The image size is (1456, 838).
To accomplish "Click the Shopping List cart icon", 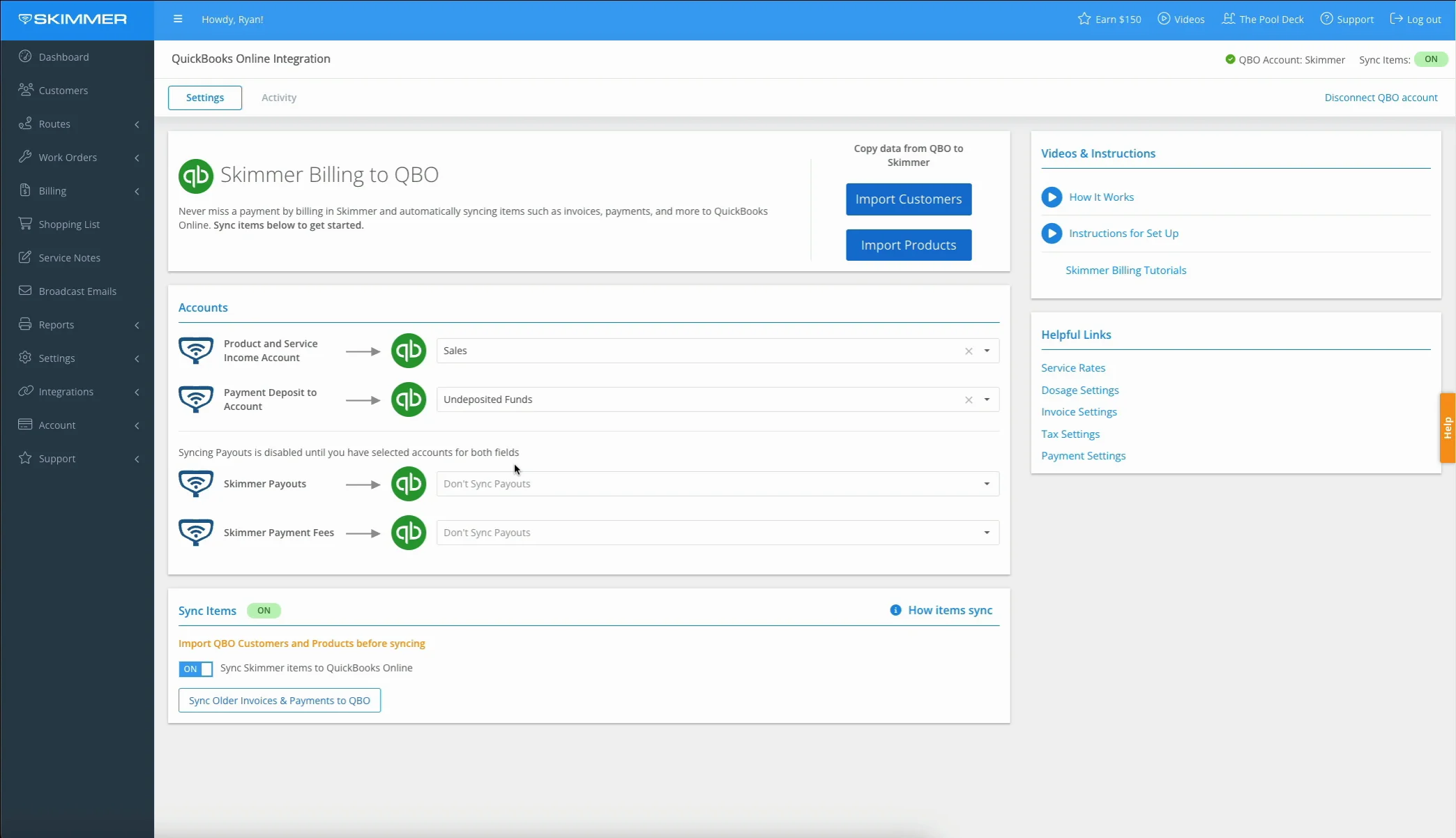I will click(25, 224).
